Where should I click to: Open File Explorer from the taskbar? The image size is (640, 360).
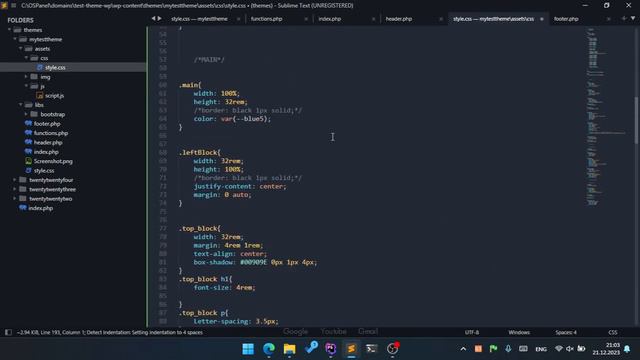pyautogui.click(x=289, y=349)
